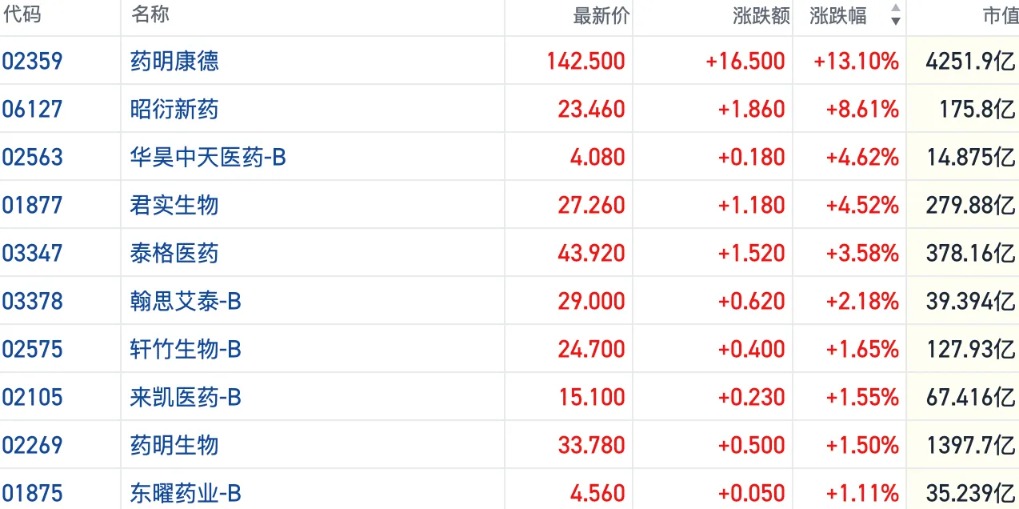
Task: Click stock code 03347
Action: (x=33, y=253)
